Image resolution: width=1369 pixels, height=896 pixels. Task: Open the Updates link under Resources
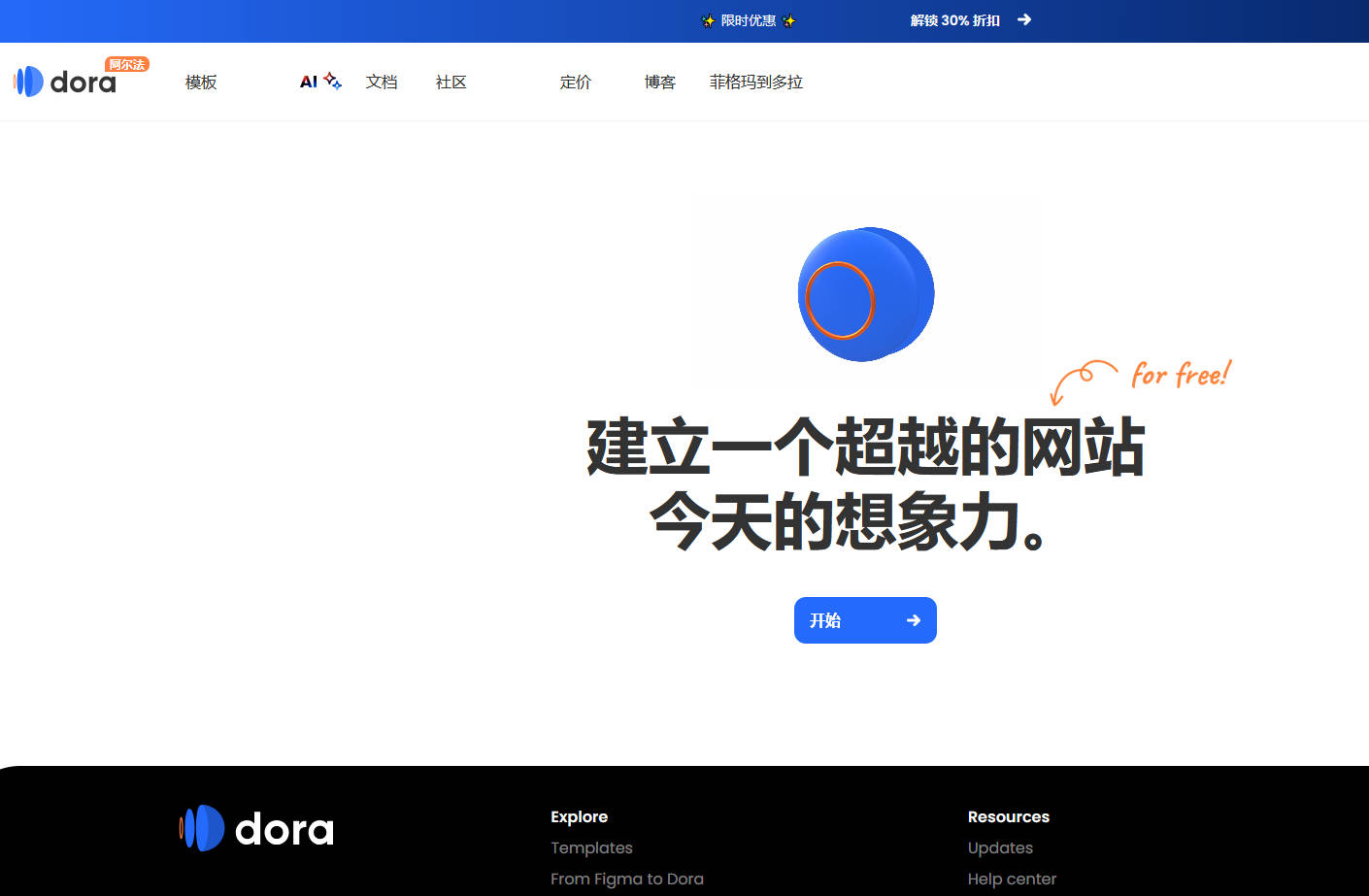pos(1000,847)
